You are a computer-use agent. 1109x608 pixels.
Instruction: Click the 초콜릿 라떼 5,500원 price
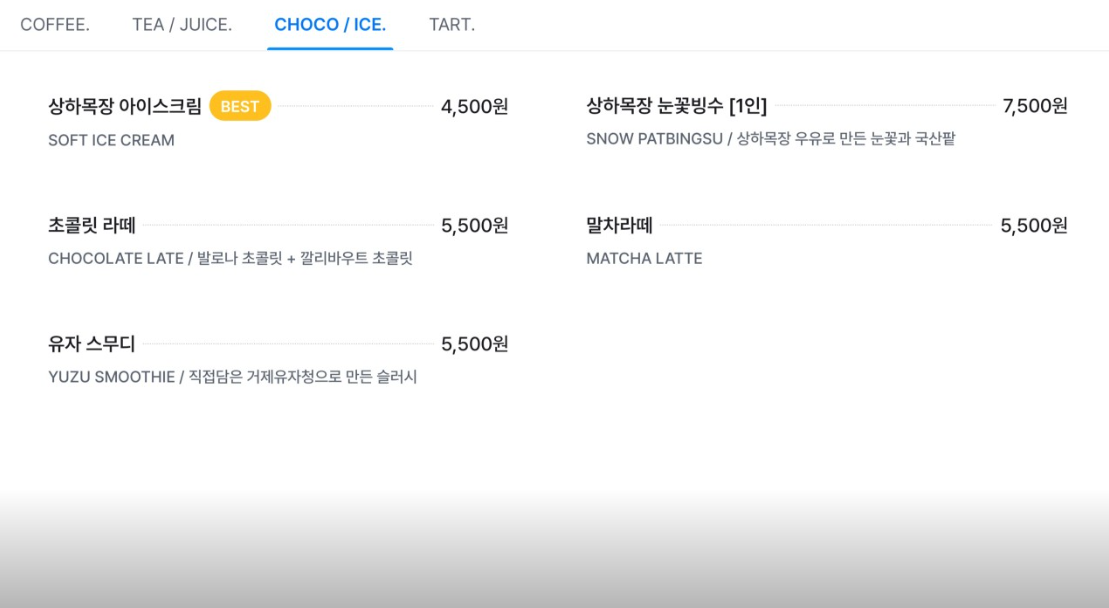coord(475,226)
